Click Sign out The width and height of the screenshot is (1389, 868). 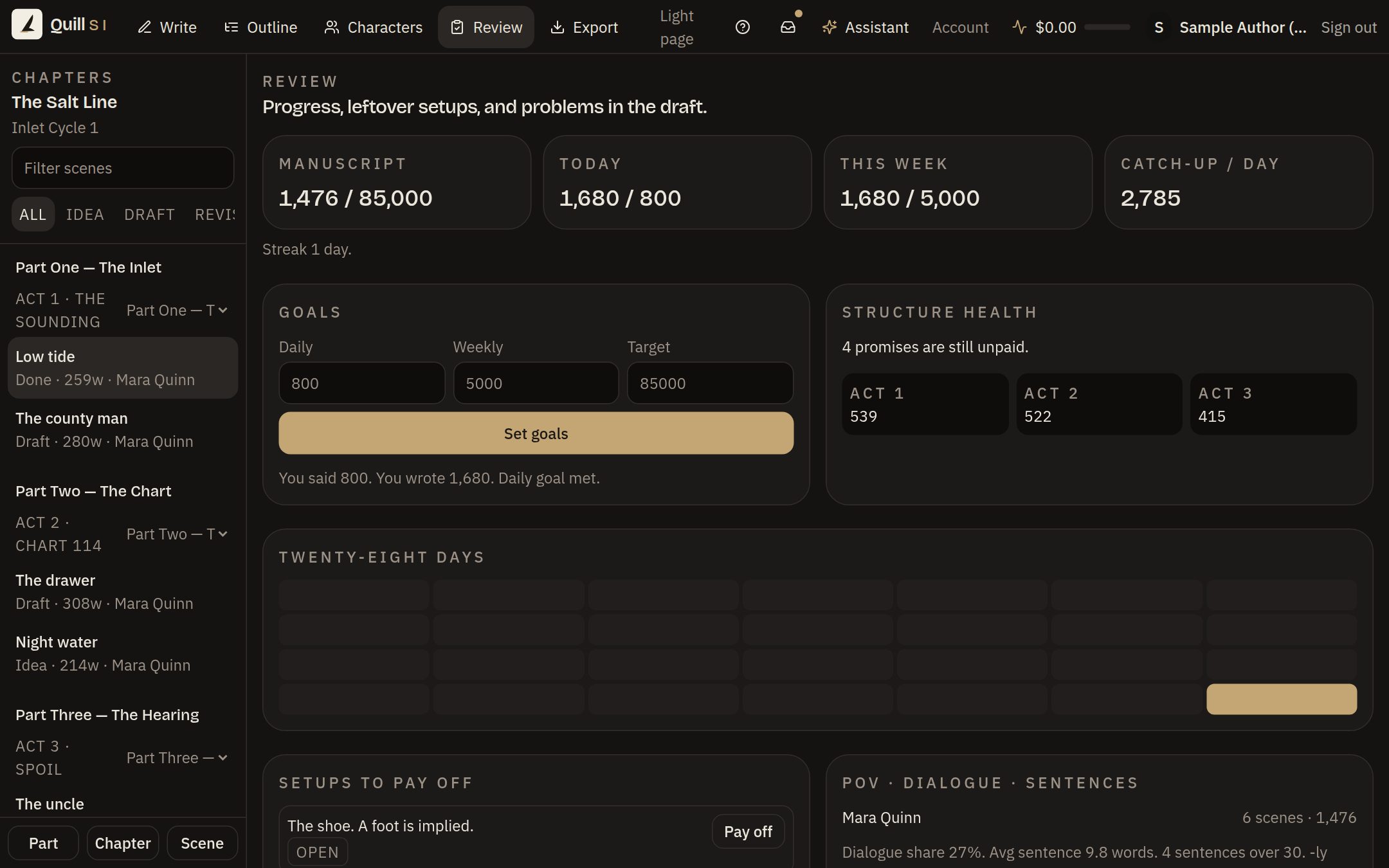pyautogui.click(x=1348, y=28)
